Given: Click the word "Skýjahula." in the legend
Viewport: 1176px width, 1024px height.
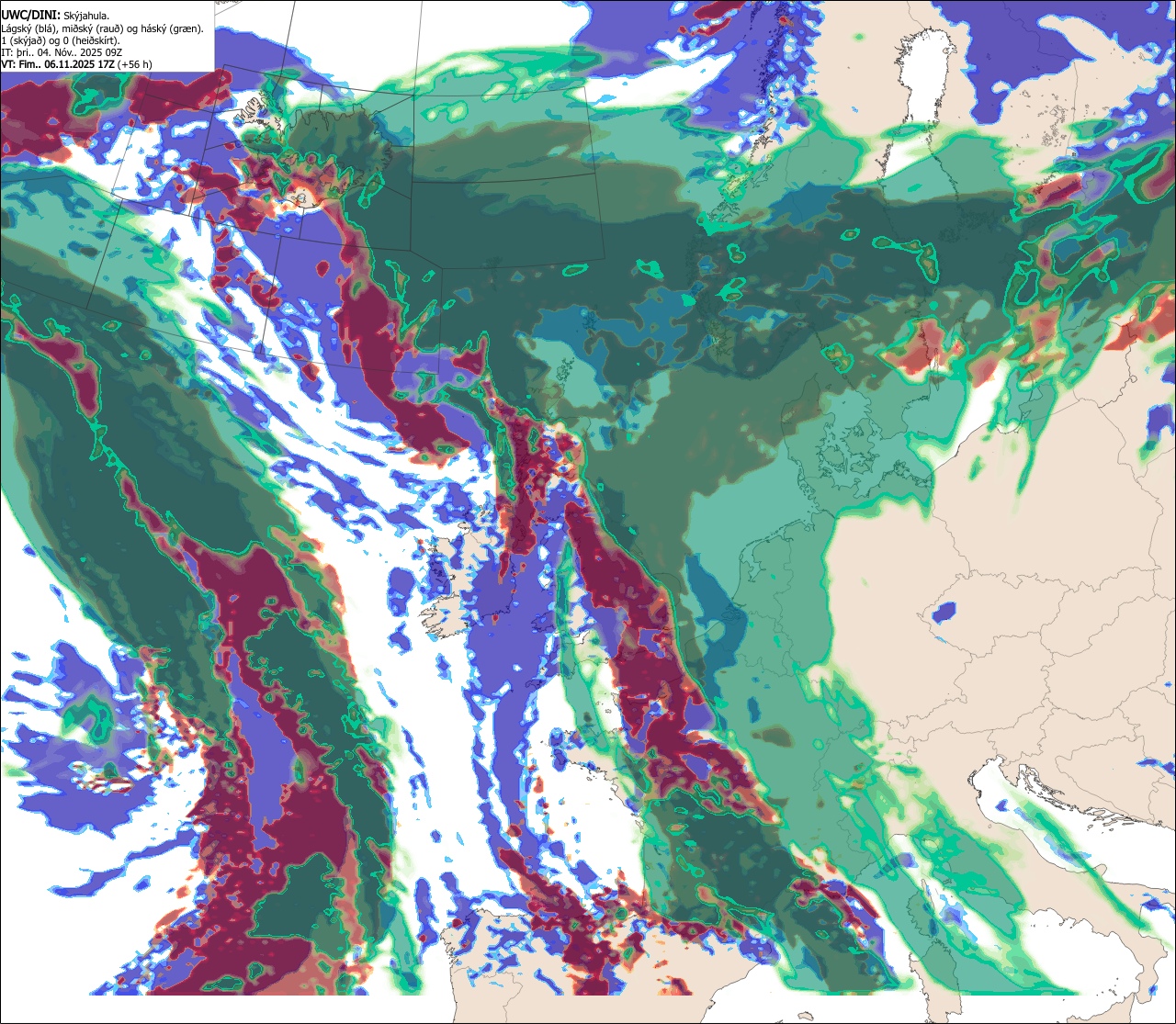Looking at the screenshot, I should pyautogui.click(x=86, y=17).
